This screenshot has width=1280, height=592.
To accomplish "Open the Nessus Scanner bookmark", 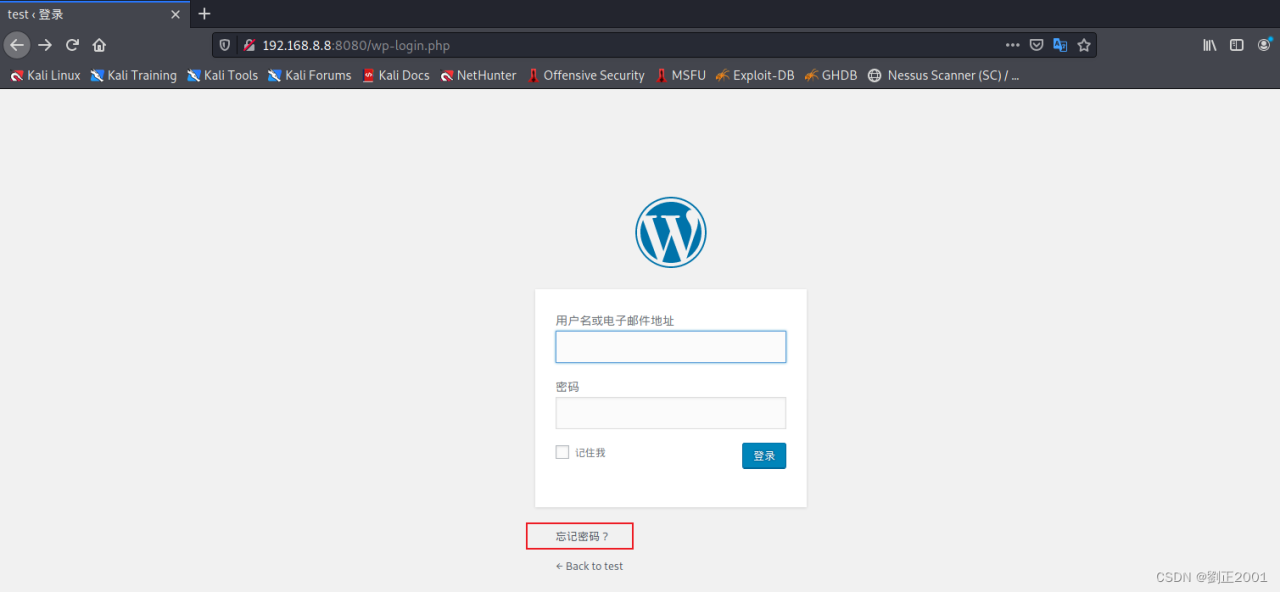I will [944, 75].
